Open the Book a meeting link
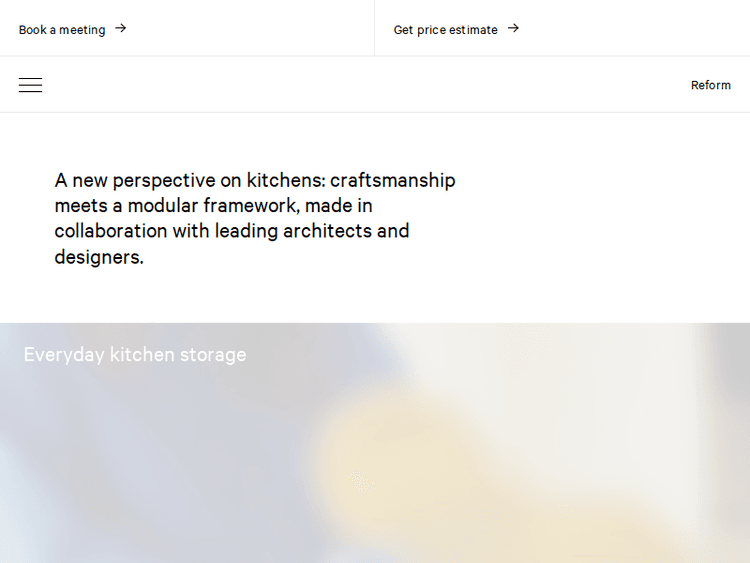 pyautogui.click(x=62, y=30)
